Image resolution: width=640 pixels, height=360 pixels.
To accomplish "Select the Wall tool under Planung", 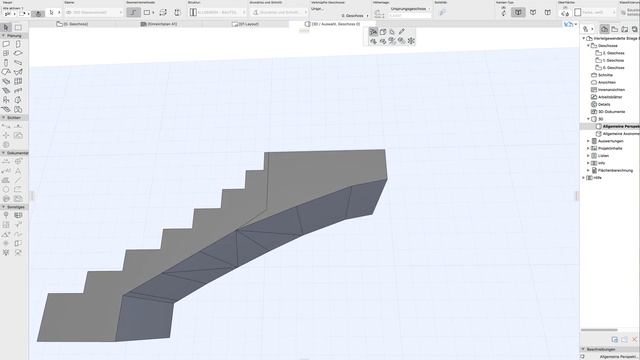I will tap(6, 44).
